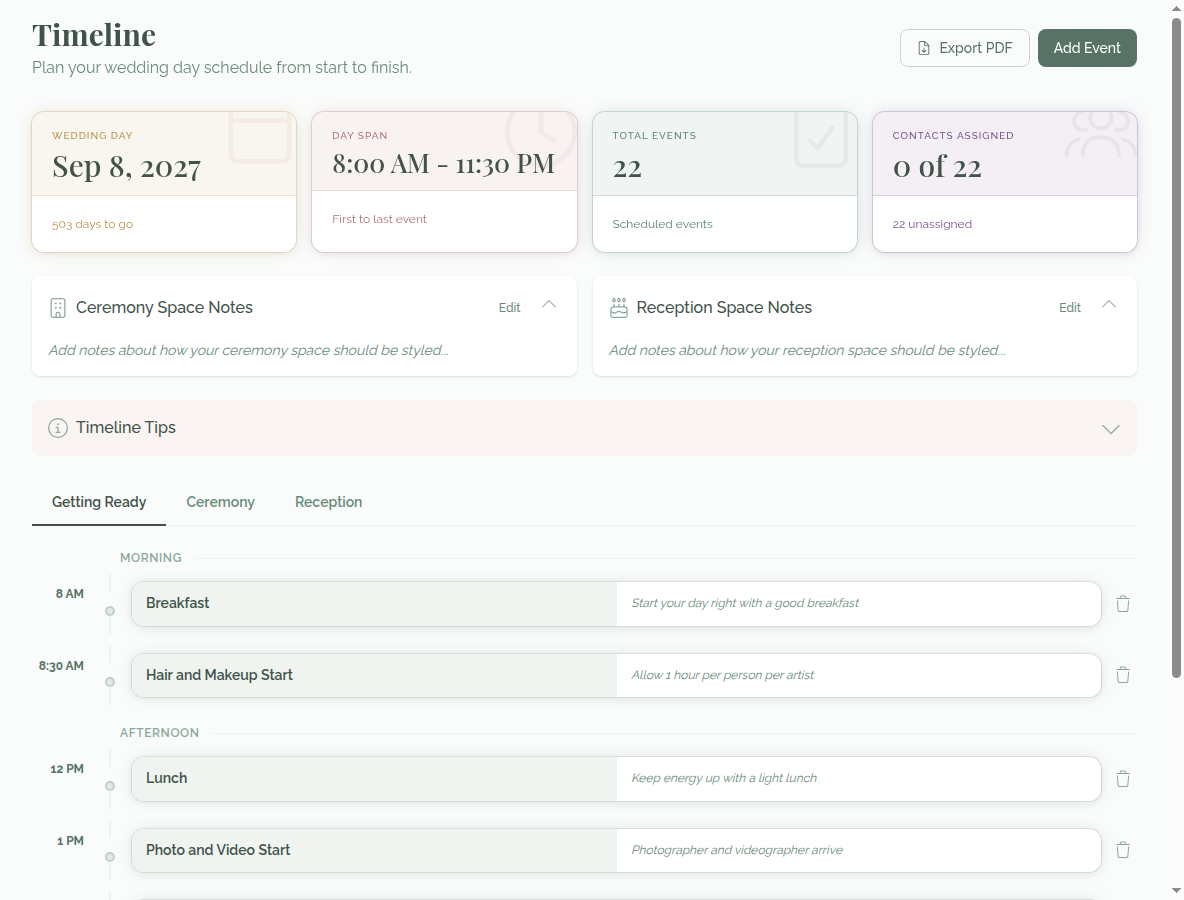Click the 1 PM timeline marker dot

point(110,857)
